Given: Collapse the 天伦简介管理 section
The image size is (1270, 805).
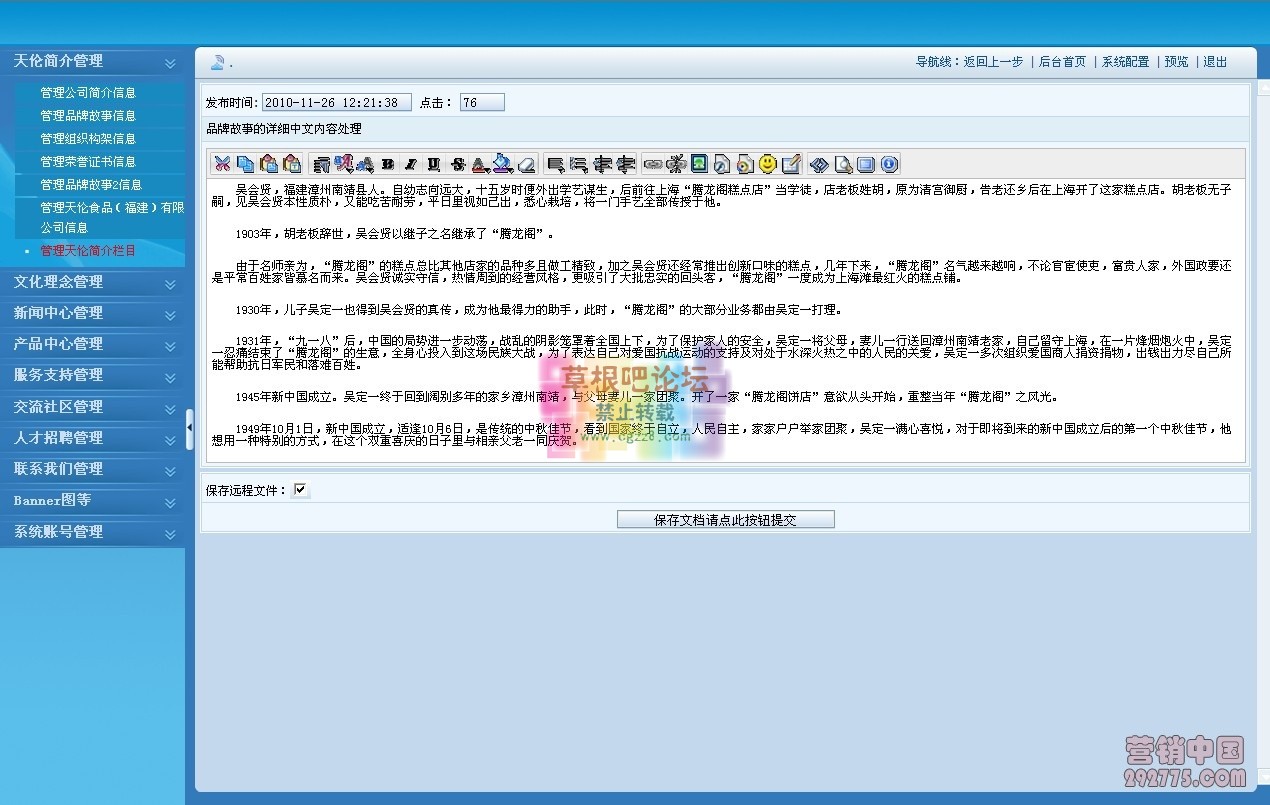Looking at the screenshot, I should (x=170, y=62).
